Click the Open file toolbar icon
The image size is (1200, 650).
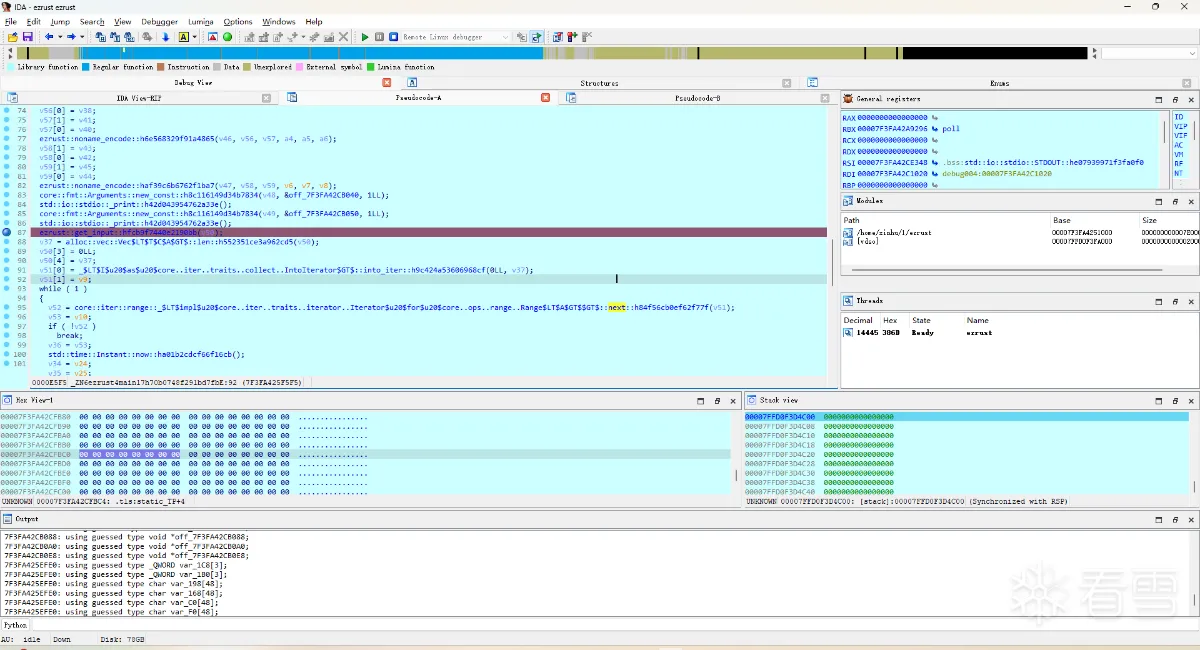point(12,37)
